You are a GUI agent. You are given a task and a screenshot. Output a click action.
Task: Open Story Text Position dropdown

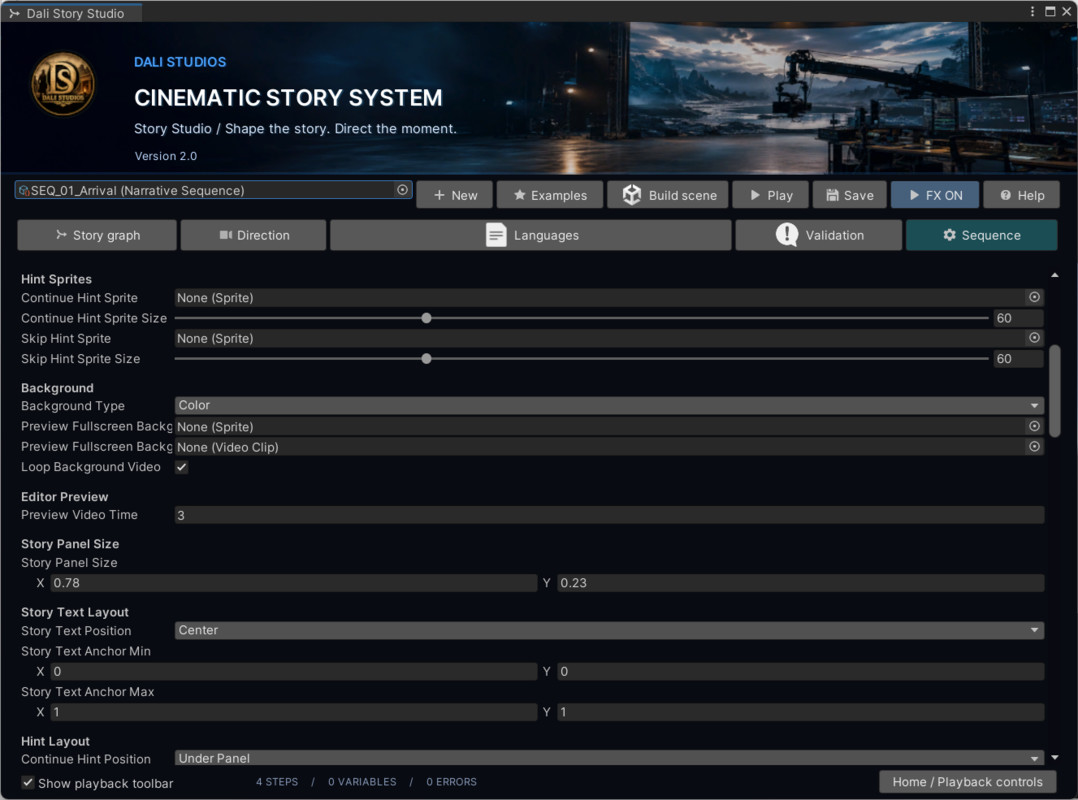[x=609, y=630]
